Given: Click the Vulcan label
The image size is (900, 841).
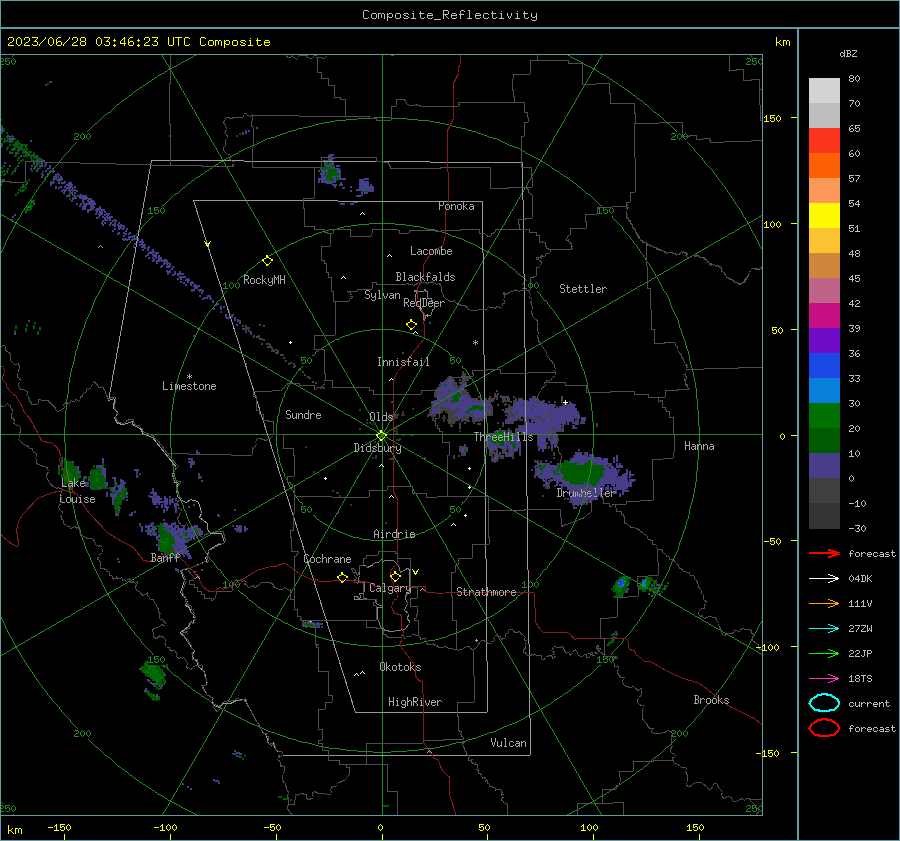Looking at the screenshot, I should (x=508, y=743).
